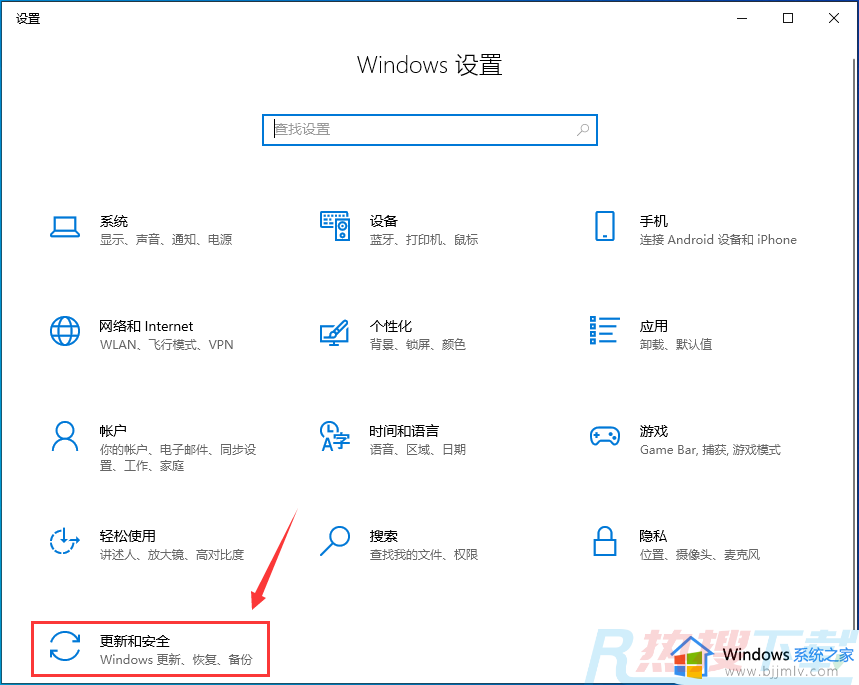Open the 更新和安全 refresh-arrows icon
The width and height of the screenshot is (859, 685).
[x=65, y=646]
